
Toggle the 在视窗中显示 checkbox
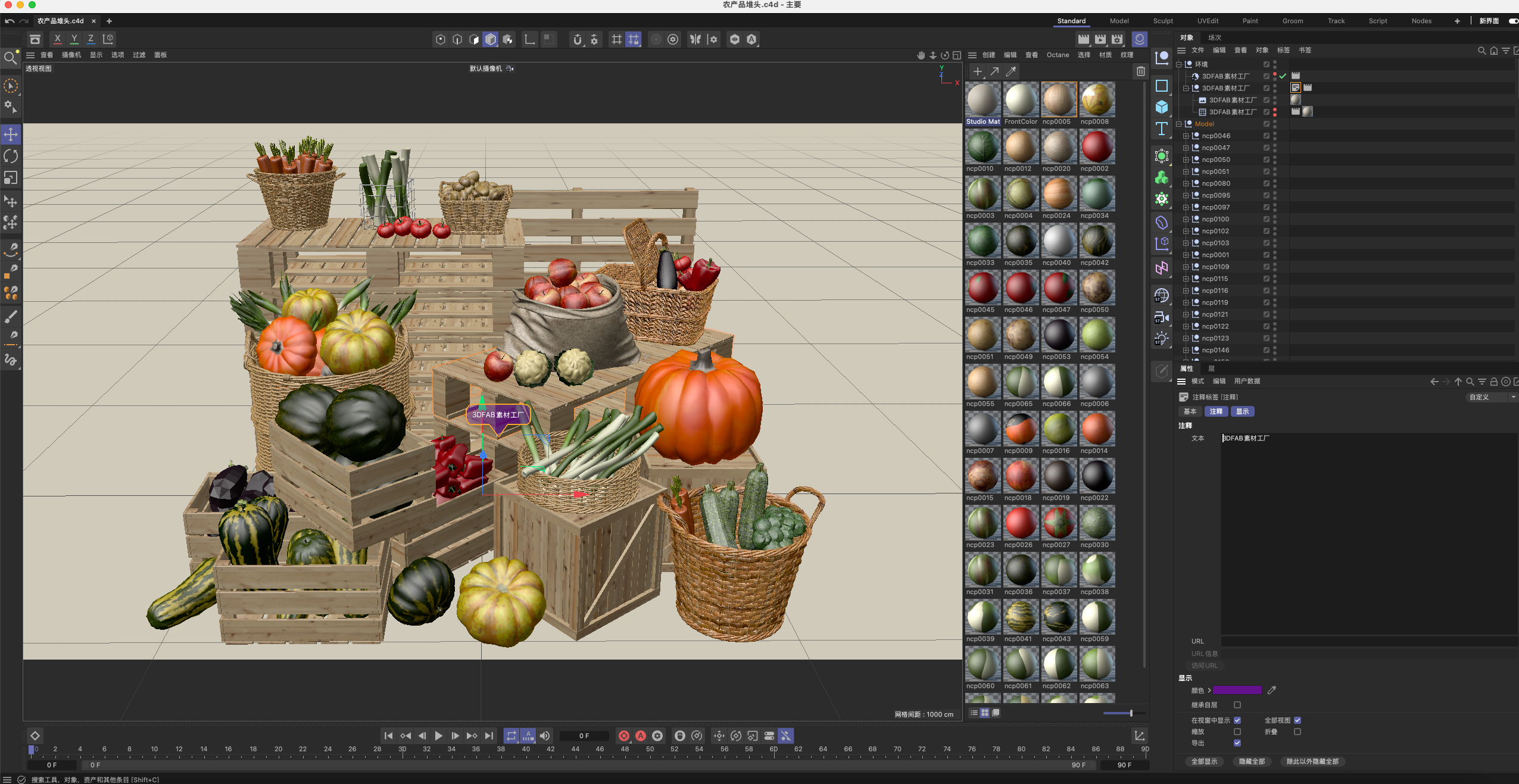click(1237, 720)
